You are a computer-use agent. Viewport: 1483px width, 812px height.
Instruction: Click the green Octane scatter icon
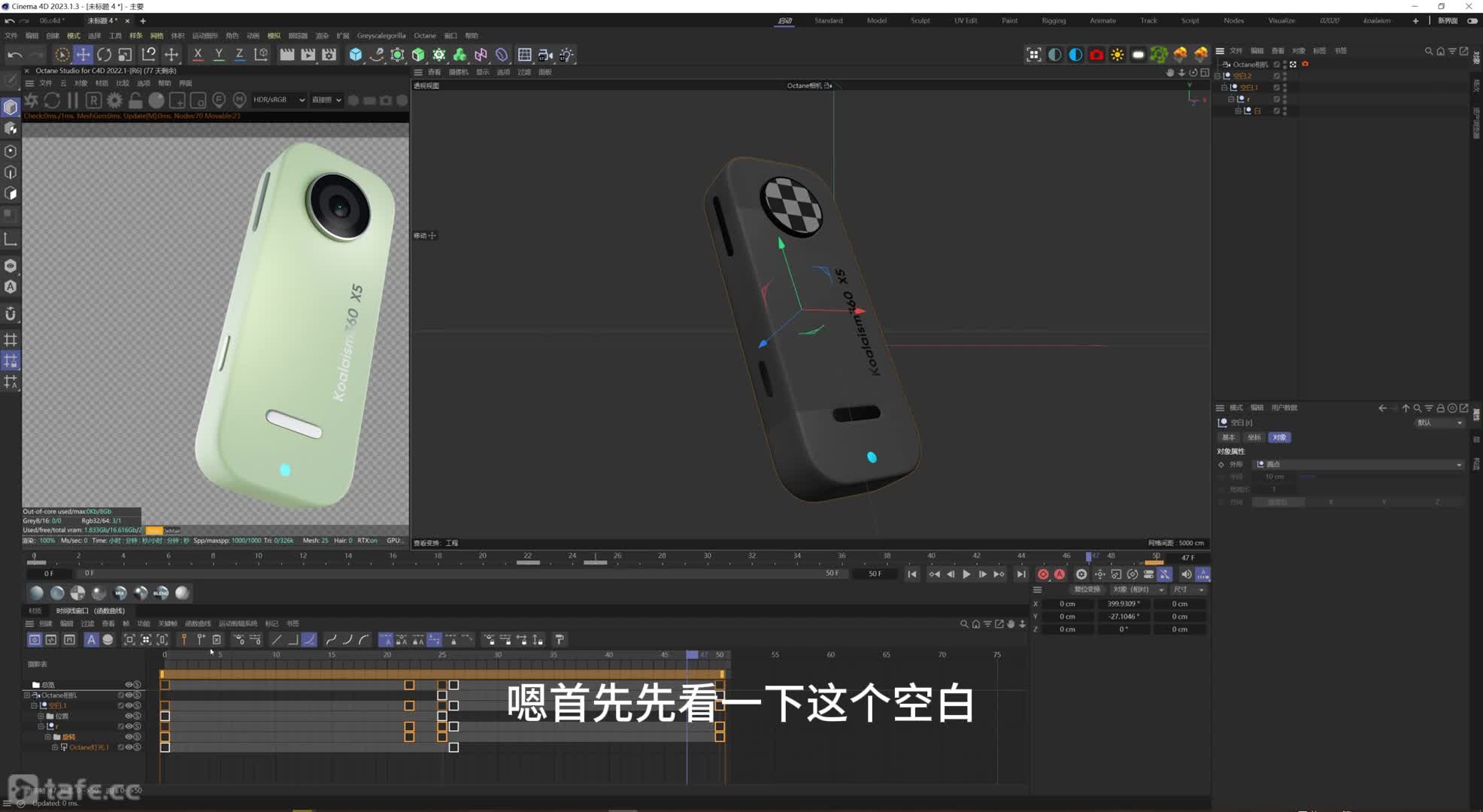(x=1159, y=54)
